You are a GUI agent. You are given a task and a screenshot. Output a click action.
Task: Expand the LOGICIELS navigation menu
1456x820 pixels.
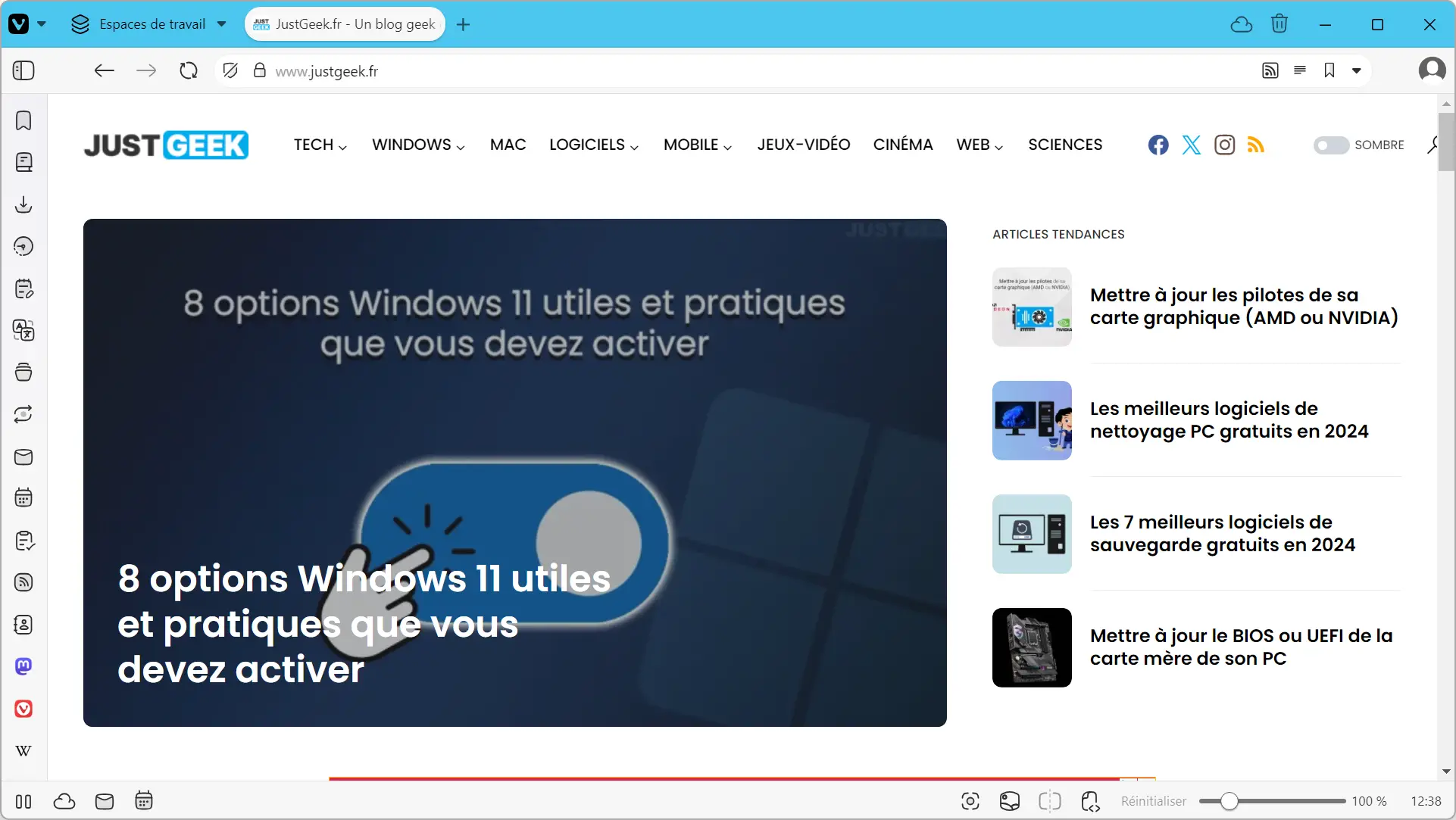click(594, 145)
